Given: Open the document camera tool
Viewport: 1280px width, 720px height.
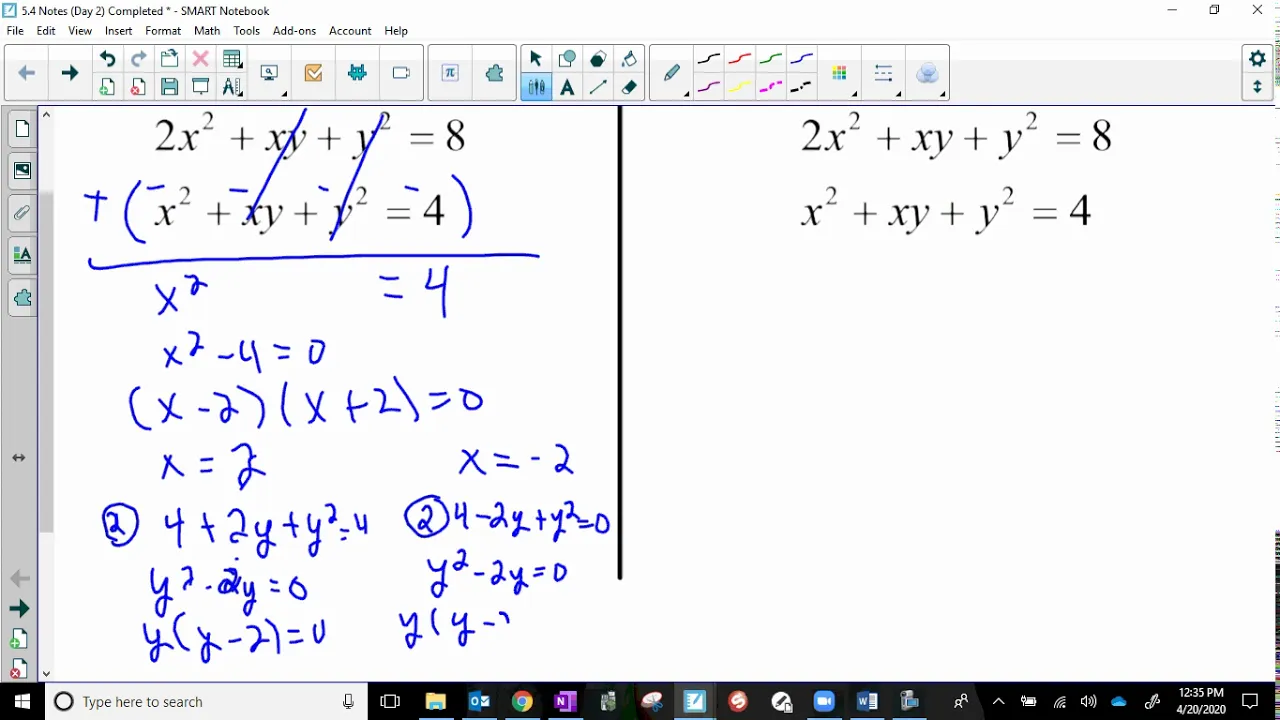Looking at the screenshot, I should pos(401,73).
